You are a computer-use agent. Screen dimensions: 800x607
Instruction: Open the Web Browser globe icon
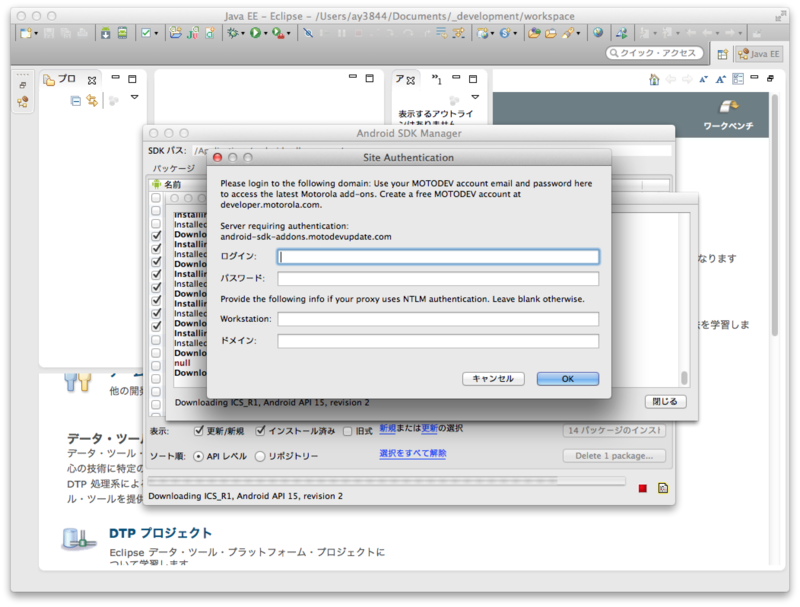coord(598,33)
